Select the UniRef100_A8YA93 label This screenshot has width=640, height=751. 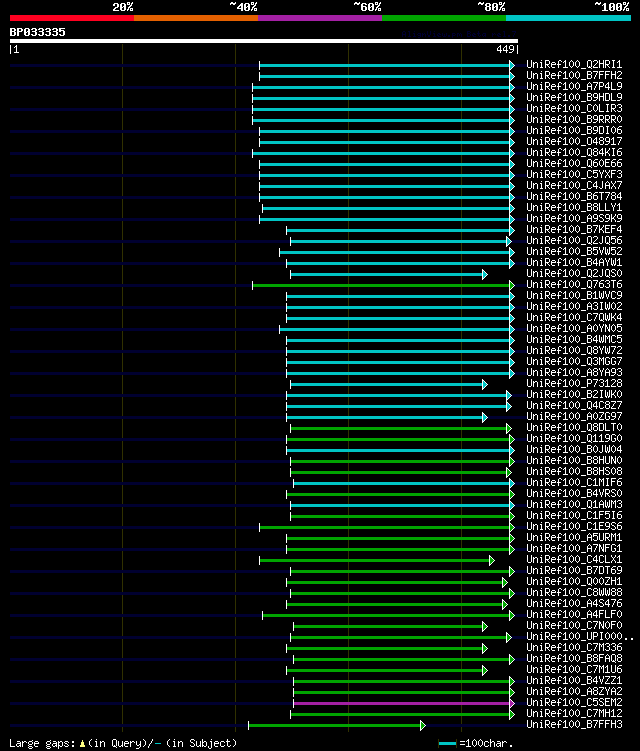(574, 373)
